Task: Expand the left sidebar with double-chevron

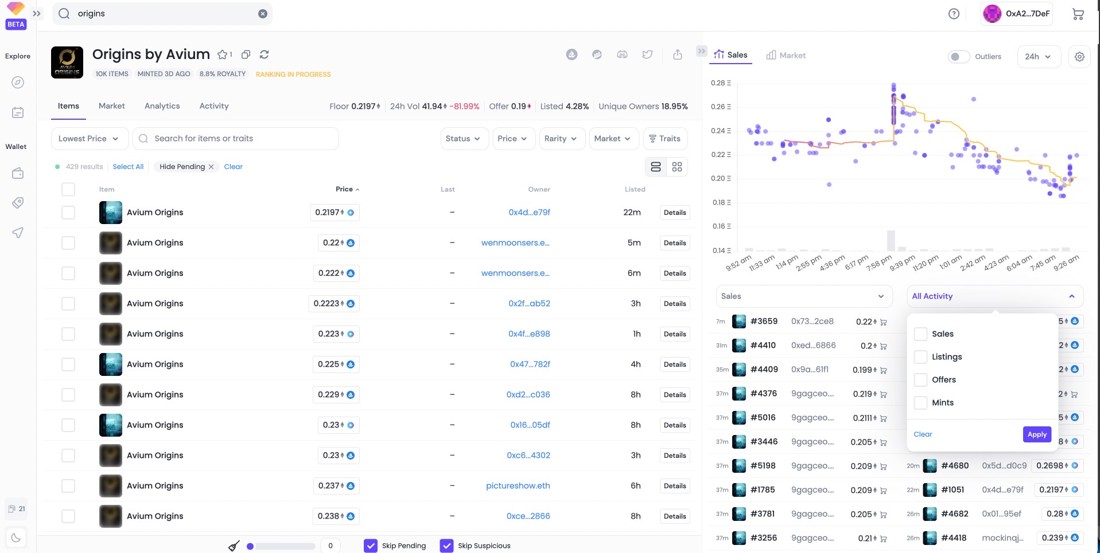Action: [x=37, y=13]
